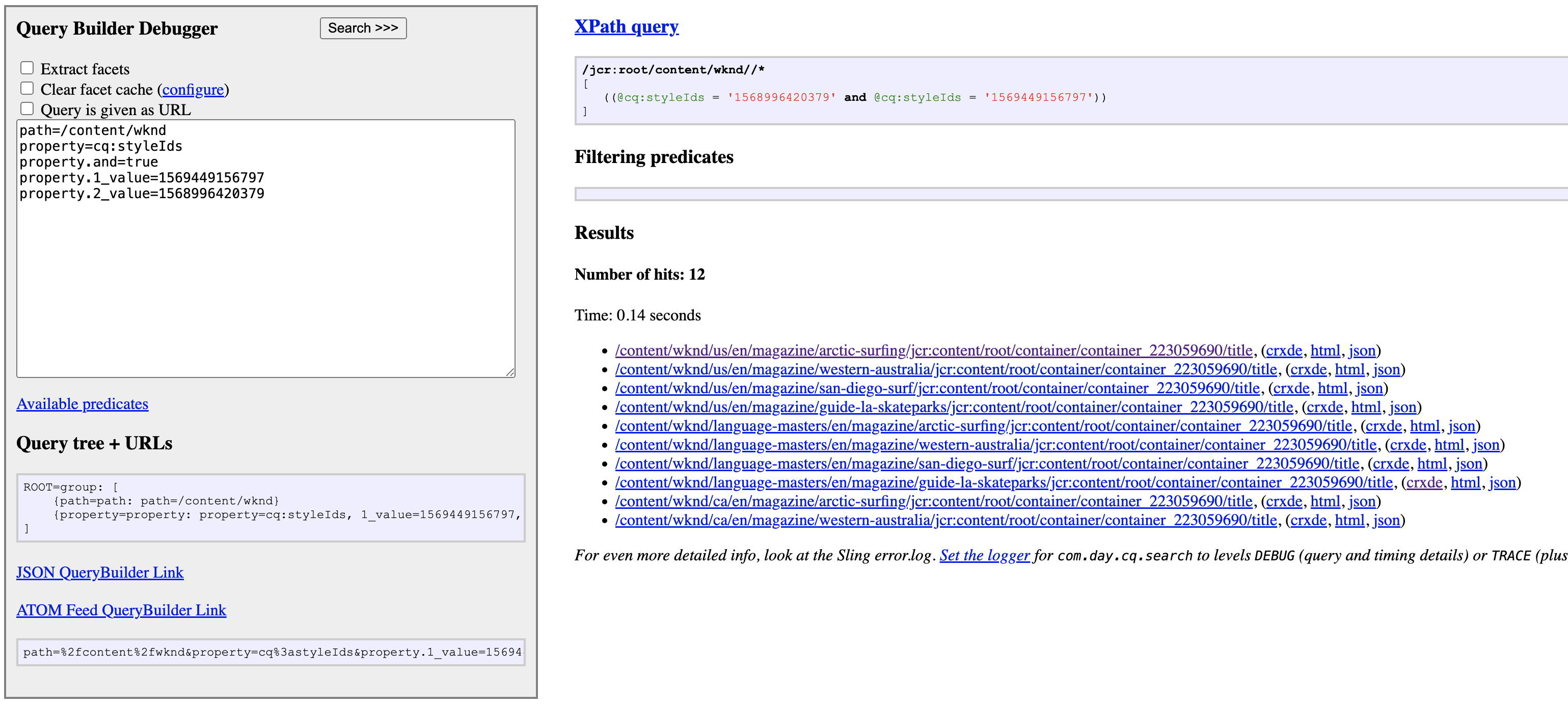Open json view for guide-la-skateparks result
1568x704 pixels.
pos(1403,407)
